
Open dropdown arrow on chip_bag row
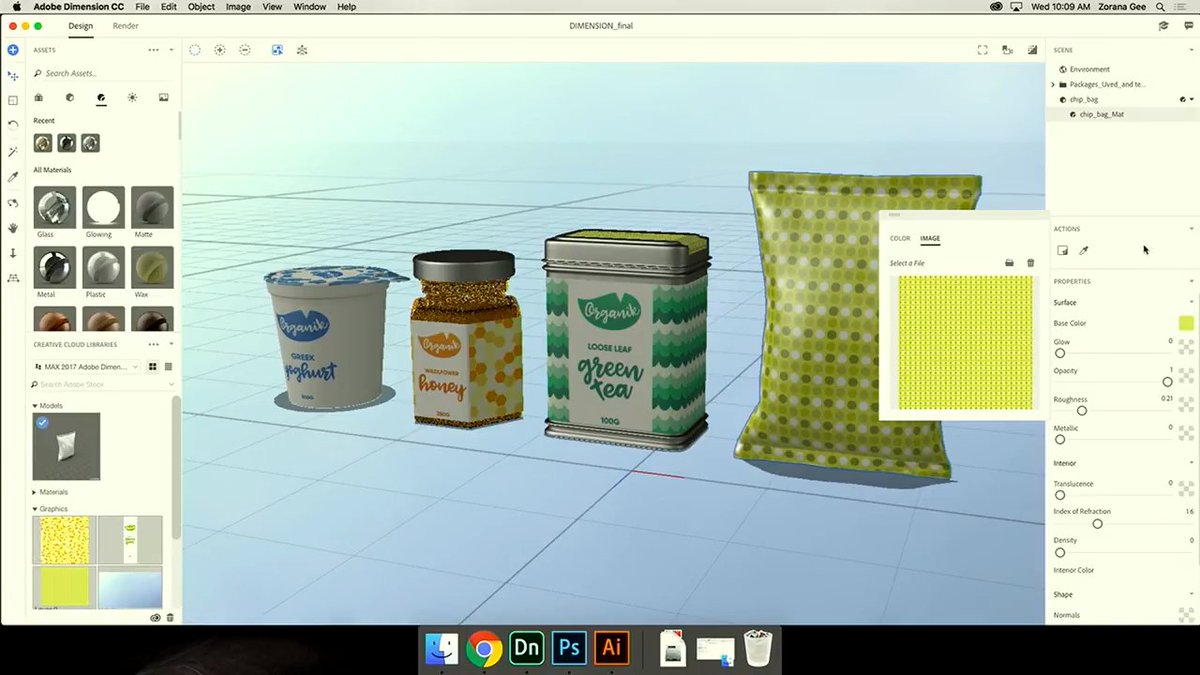(x=1192, y=100)
